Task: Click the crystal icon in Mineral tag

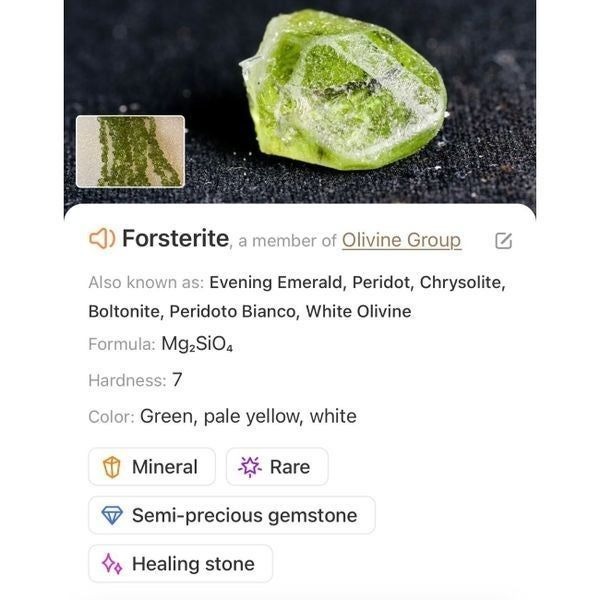Action: tap(112, 467)
